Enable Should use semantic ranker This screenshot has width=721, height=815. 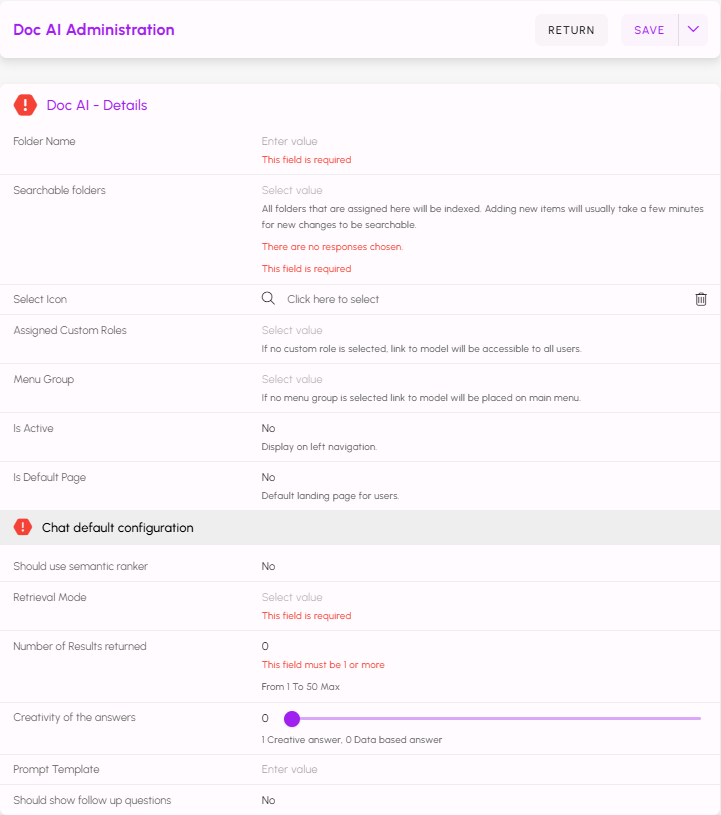[269, 566]
